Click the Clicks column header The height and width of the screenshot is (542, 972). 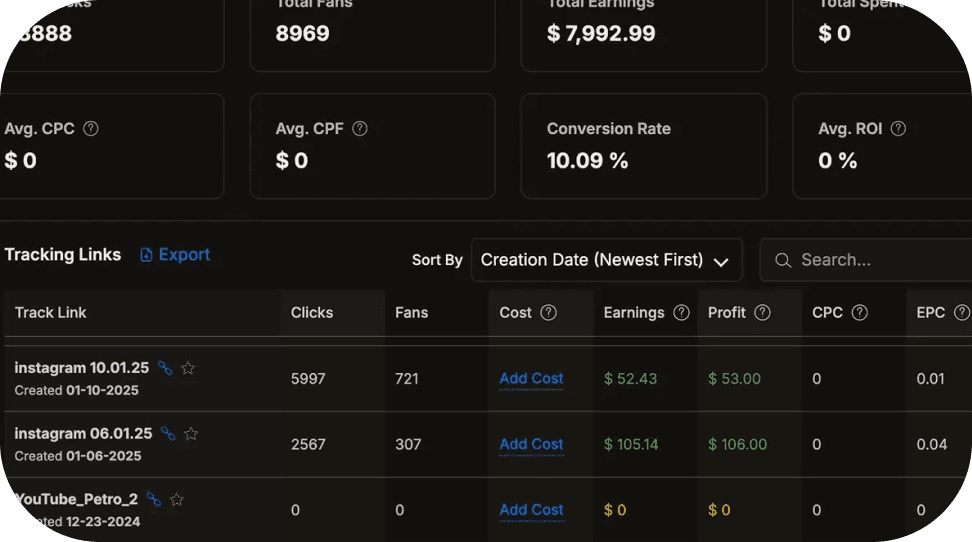pyautogui.click(x=312, y=313)
